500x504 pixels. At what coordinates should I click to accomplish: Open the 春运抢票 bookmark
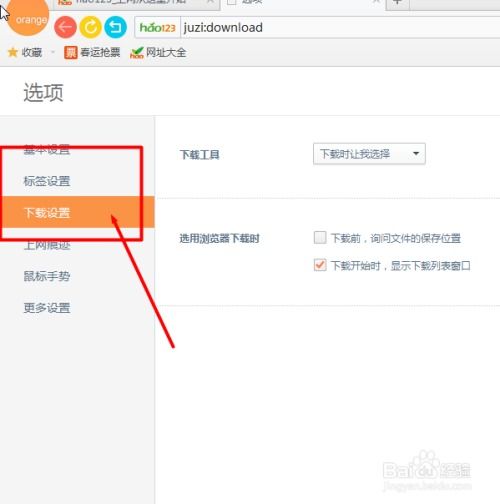pos(92,52)
